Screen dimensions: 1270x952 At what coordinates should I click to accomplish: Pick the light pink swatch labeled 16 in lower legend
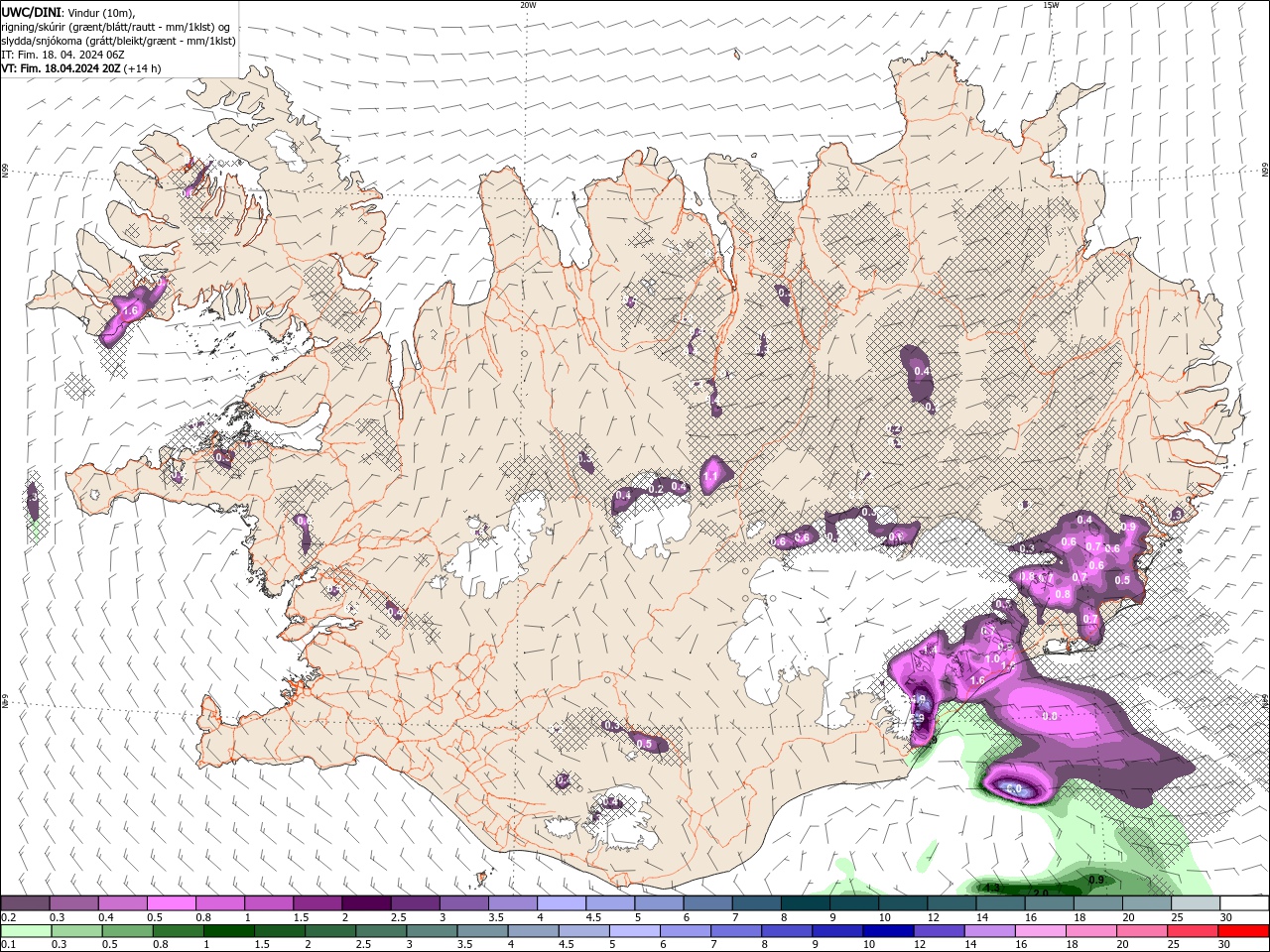tap(1040, 930)
